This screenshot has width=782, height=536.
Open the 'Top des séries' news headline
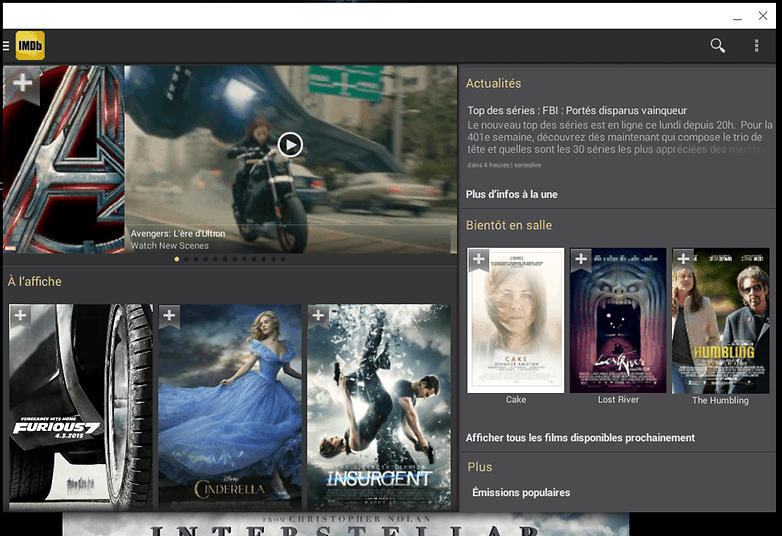577,111
